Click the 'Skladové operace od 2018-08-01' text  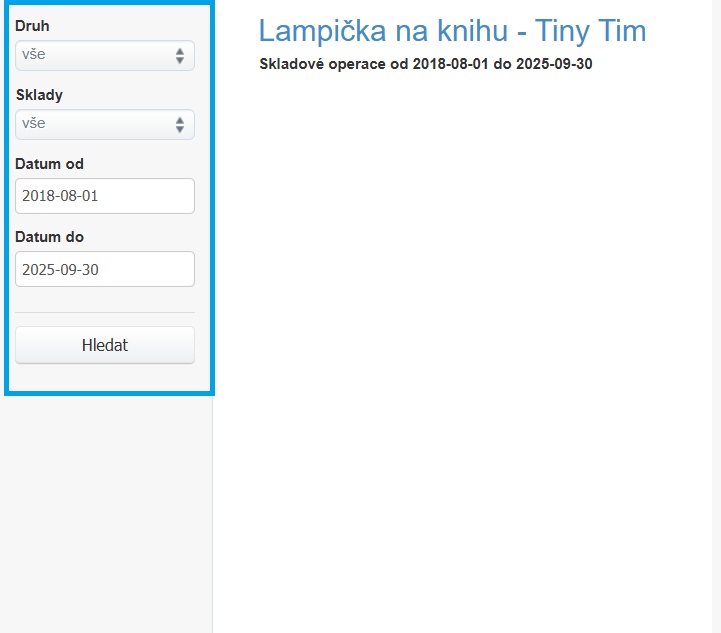pos(374,64)
